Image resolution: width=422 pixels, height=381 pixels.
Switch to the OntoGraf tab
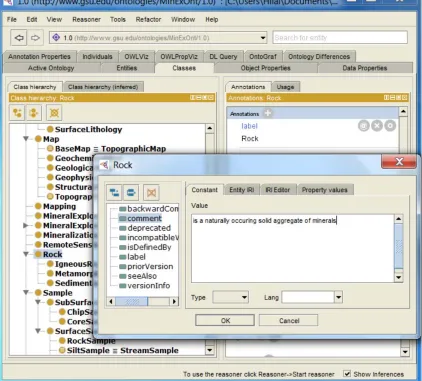[x=263, y=56]
